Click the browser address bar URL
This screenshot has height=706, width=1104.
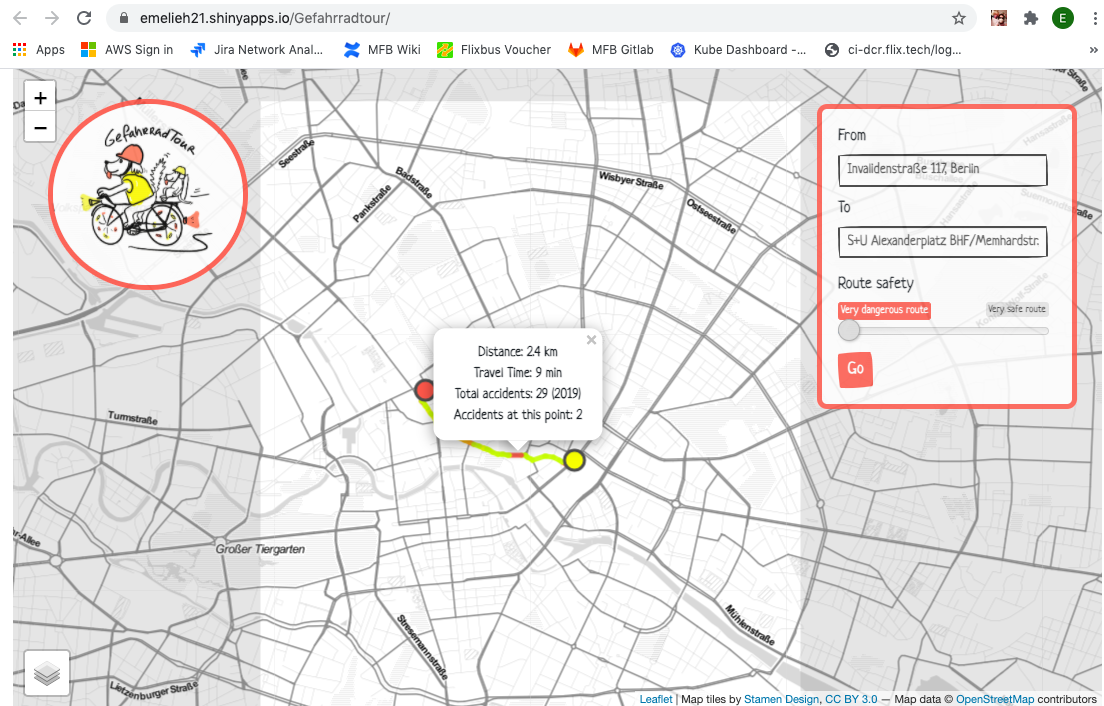tap(265, 18)
